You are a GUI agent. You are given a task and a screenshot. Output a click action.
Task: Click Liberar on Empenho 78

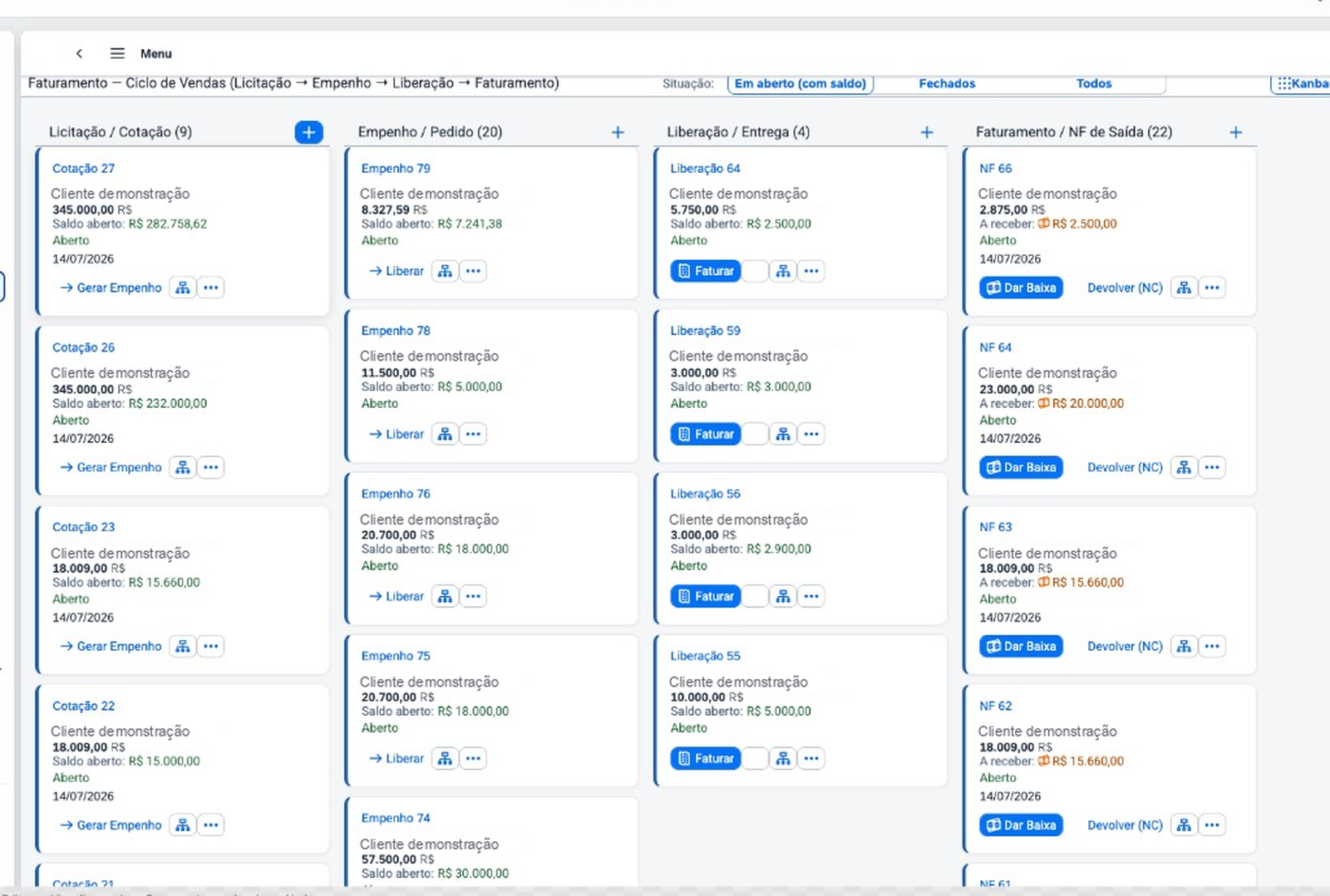[397, 434]
